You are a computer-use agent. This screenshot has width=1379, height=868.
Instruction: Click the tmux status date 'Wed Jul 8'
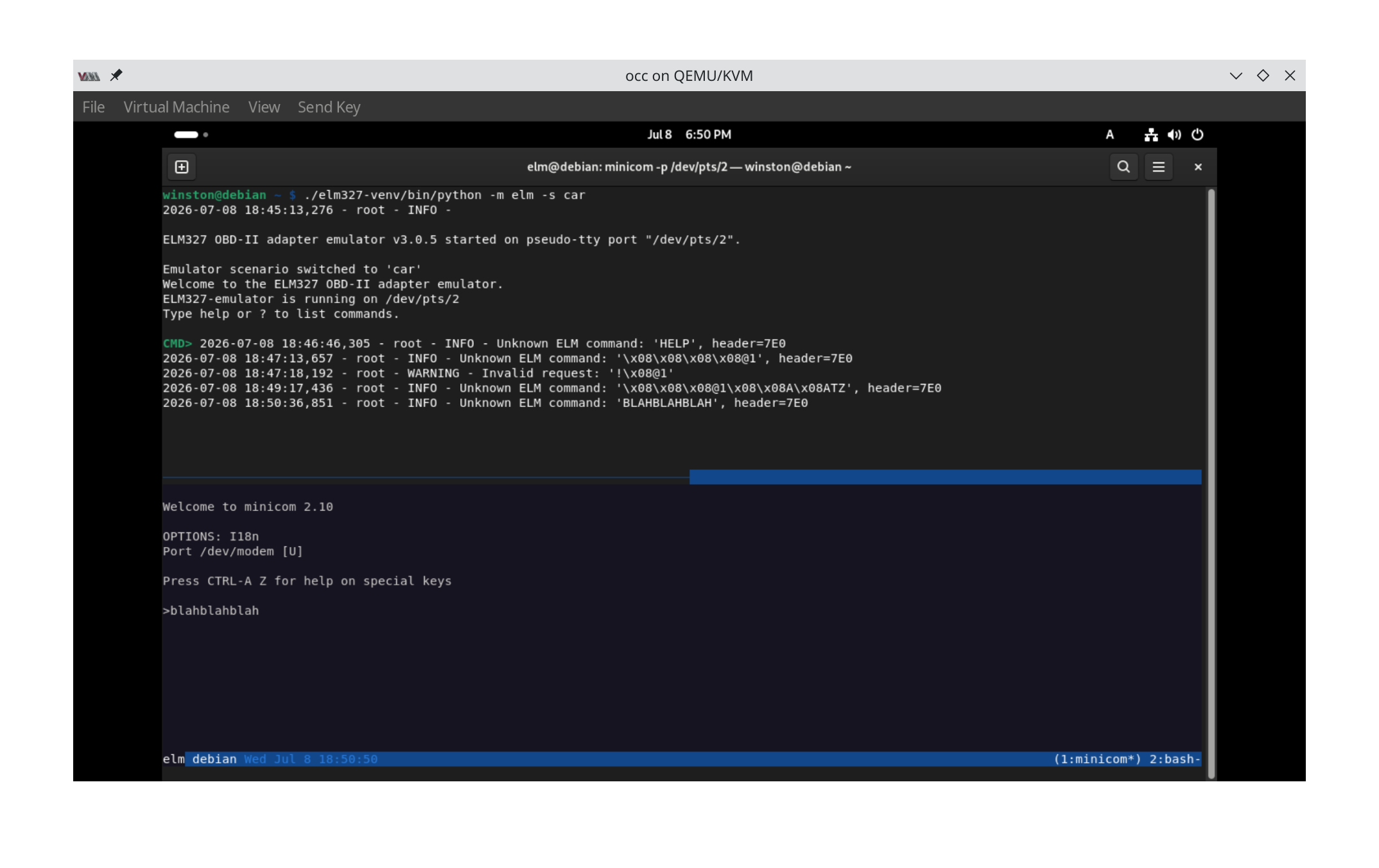coord(277,759)
